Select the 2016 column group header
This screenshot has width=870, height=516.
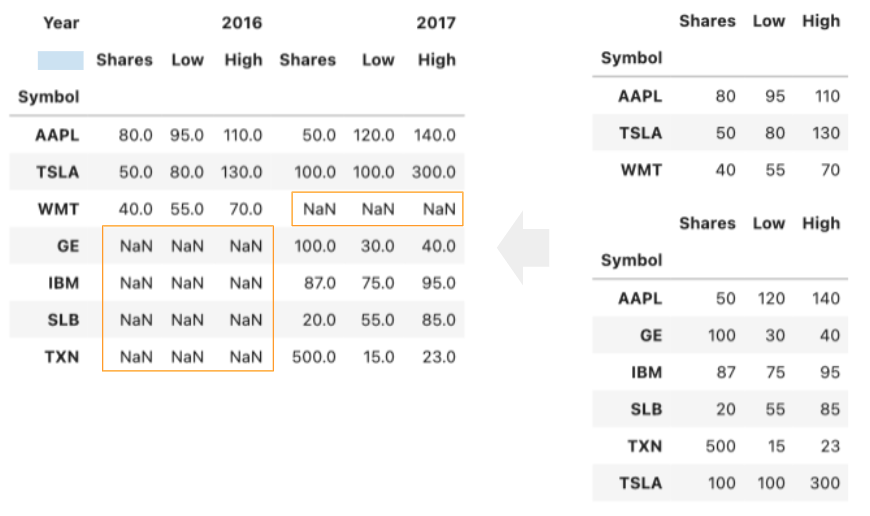coord(242,22)
